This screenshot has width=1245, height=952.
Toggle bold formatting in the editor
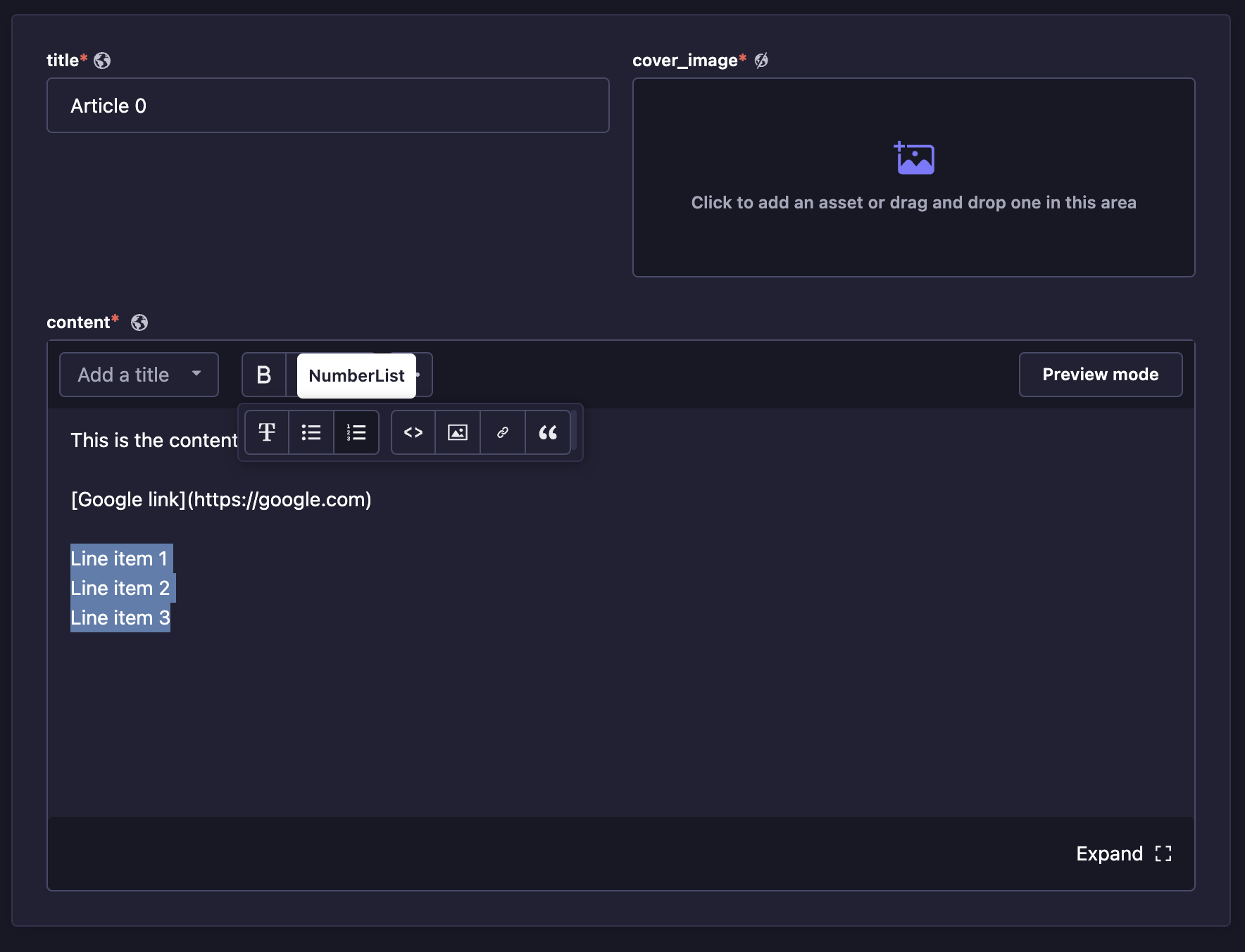[x=264, y=375]
